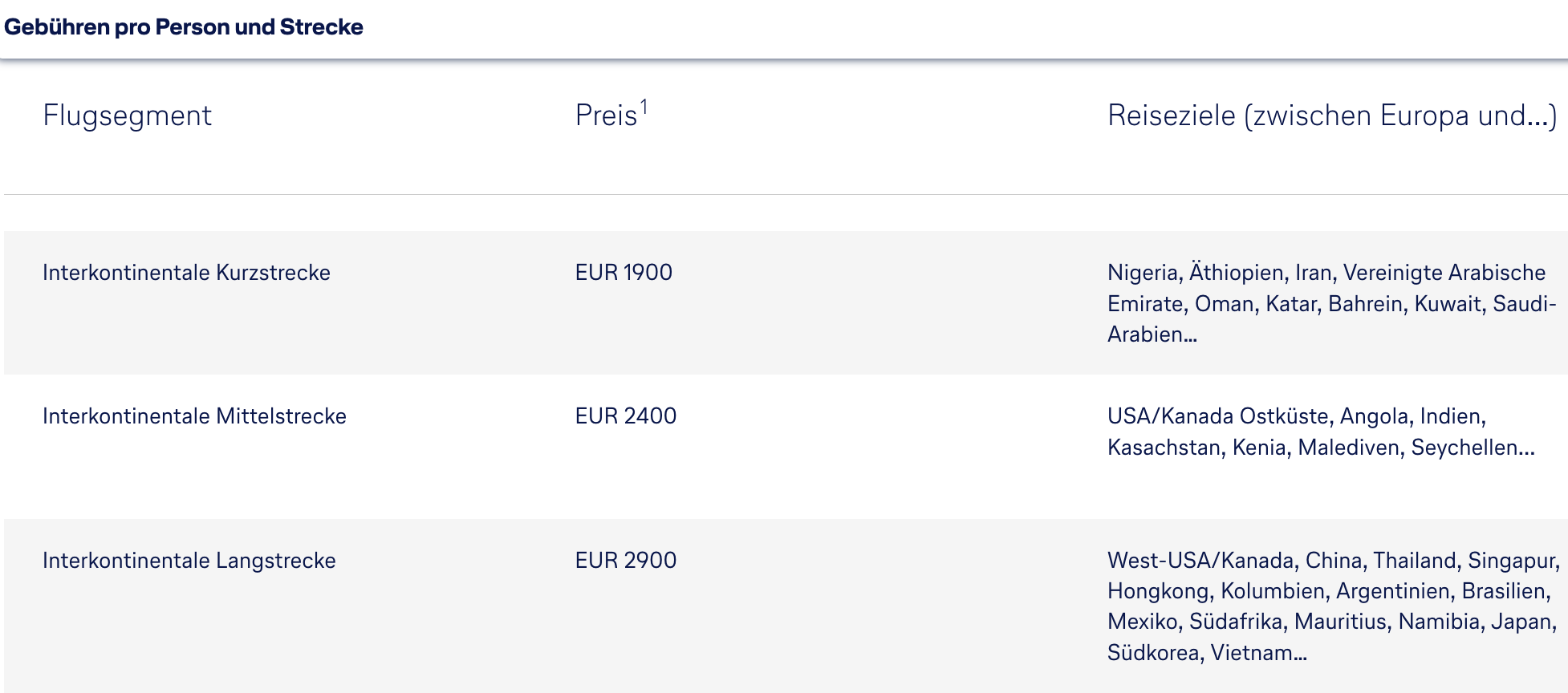Click the 'Mexiko, Südafrika, Mauritius' line
1568x693 pixels.
(x=1331, y=622)
